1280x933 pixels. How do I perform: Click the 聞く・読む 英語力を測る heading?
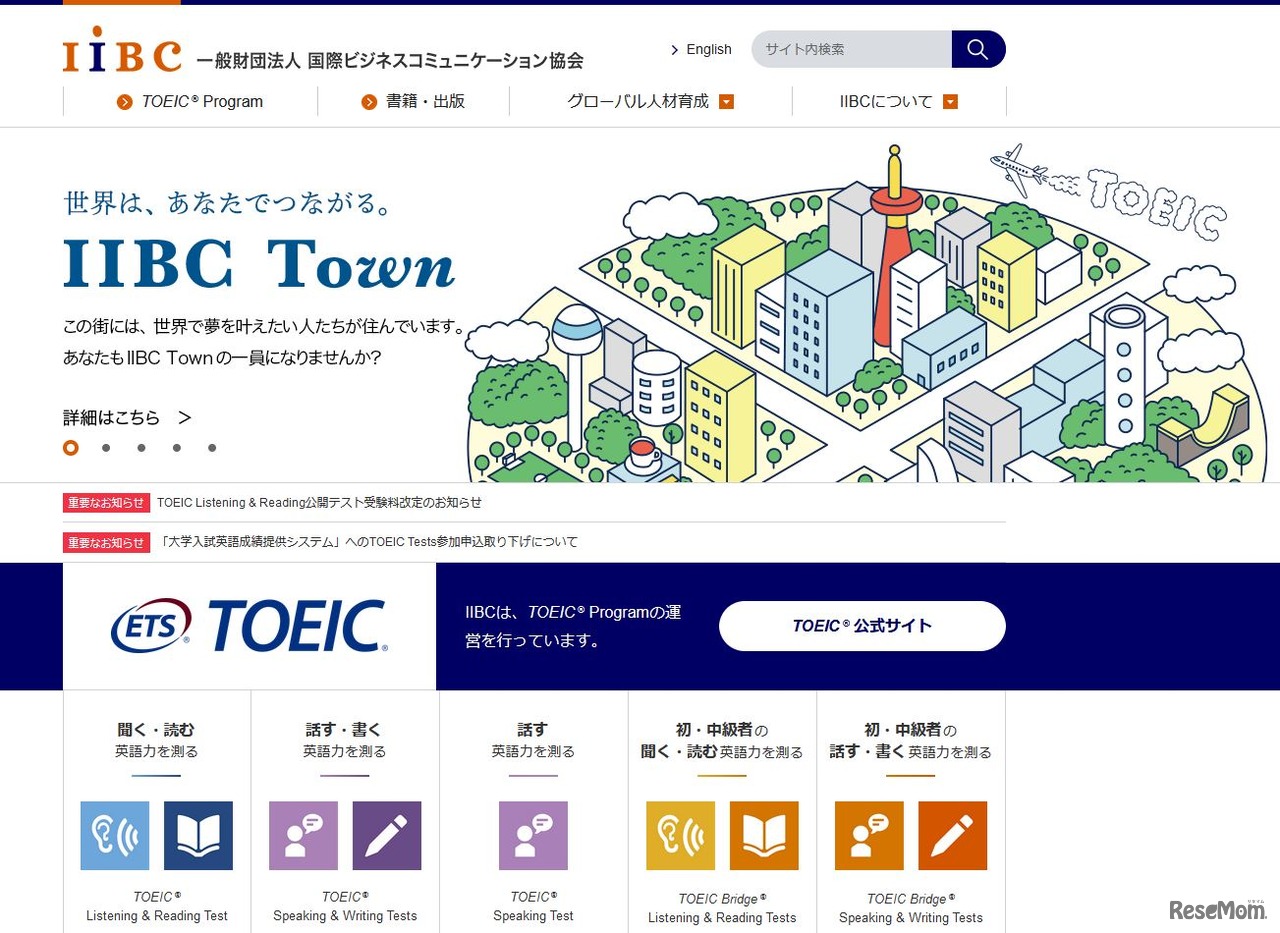click(157, 740)
